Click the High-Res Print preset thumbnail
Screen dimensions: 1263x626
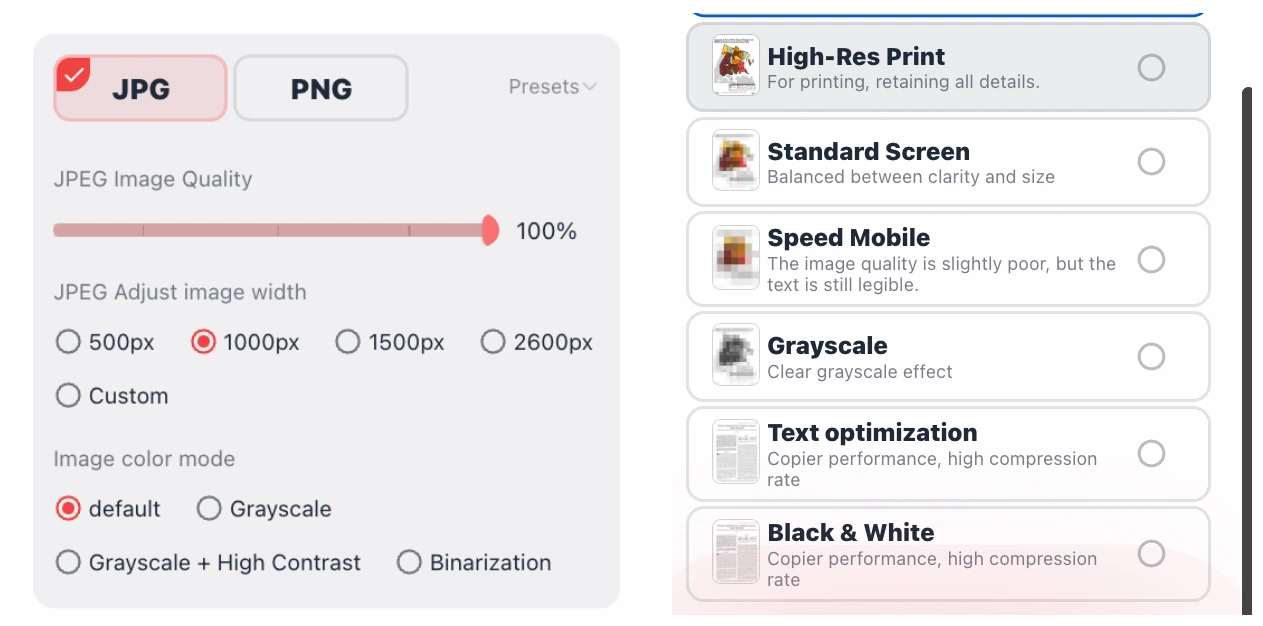point(735,67)
